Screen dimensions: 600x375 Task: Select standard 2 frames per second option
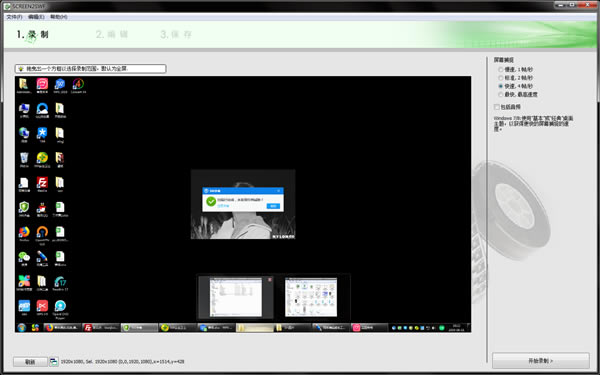click(x=515, y=78)
